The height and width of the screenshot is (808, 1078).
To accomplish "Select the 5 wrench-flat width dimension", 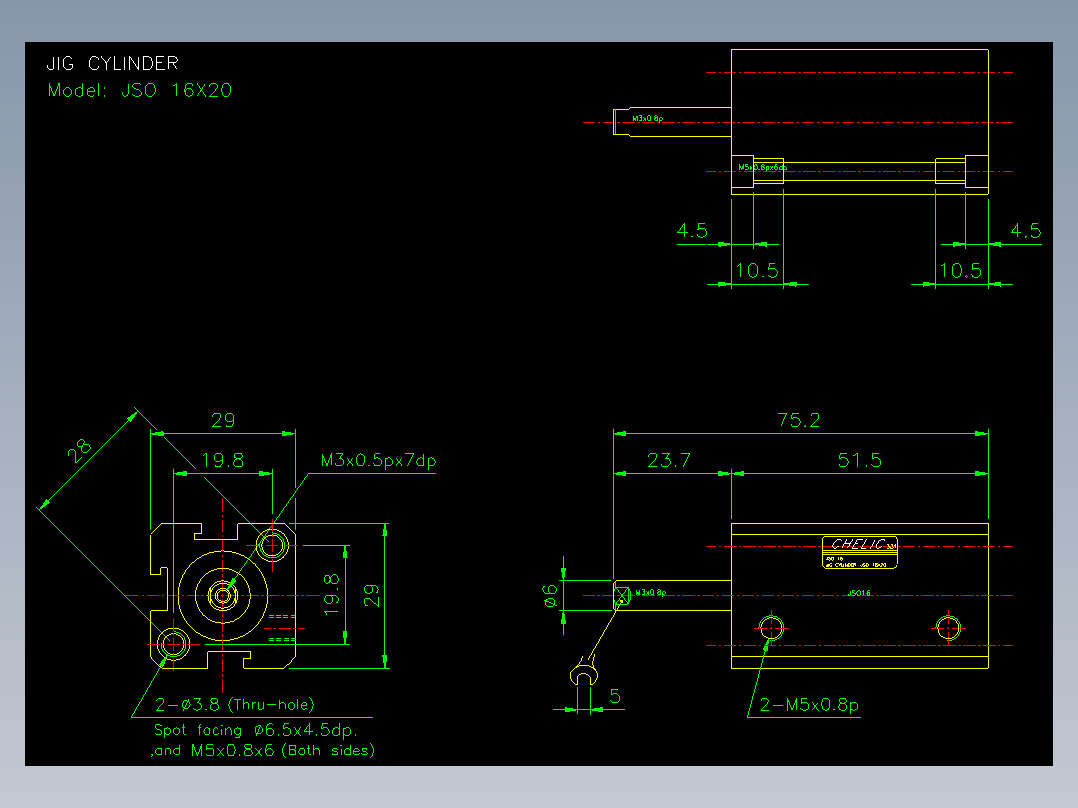I will pyautogui.click(x=615, y=697).
